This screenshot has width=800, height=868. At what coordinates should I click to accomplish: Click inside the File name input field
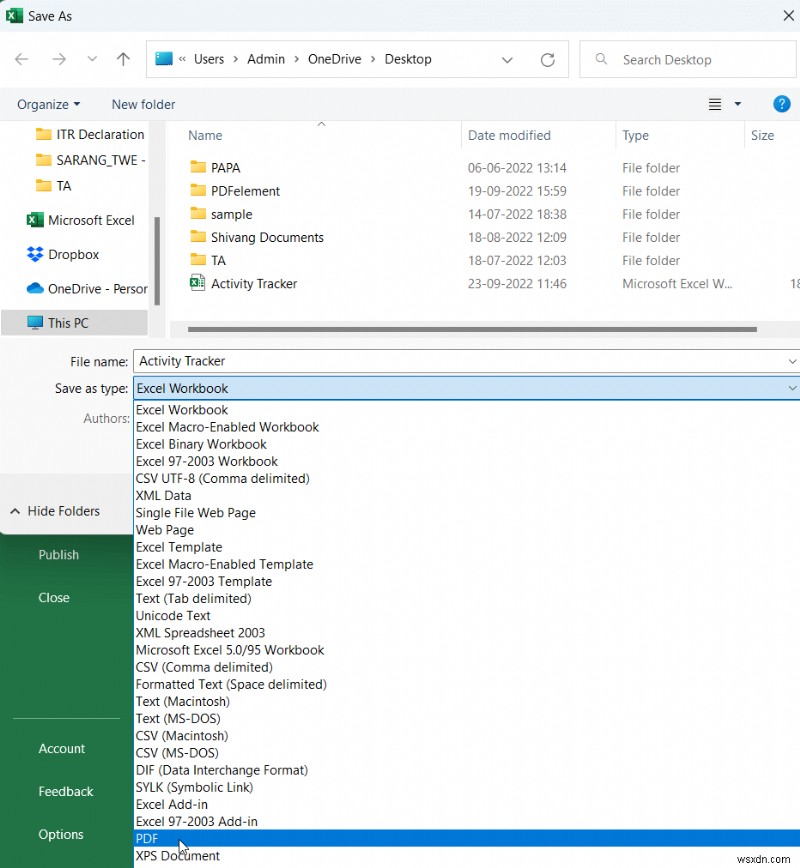[300, 361]
